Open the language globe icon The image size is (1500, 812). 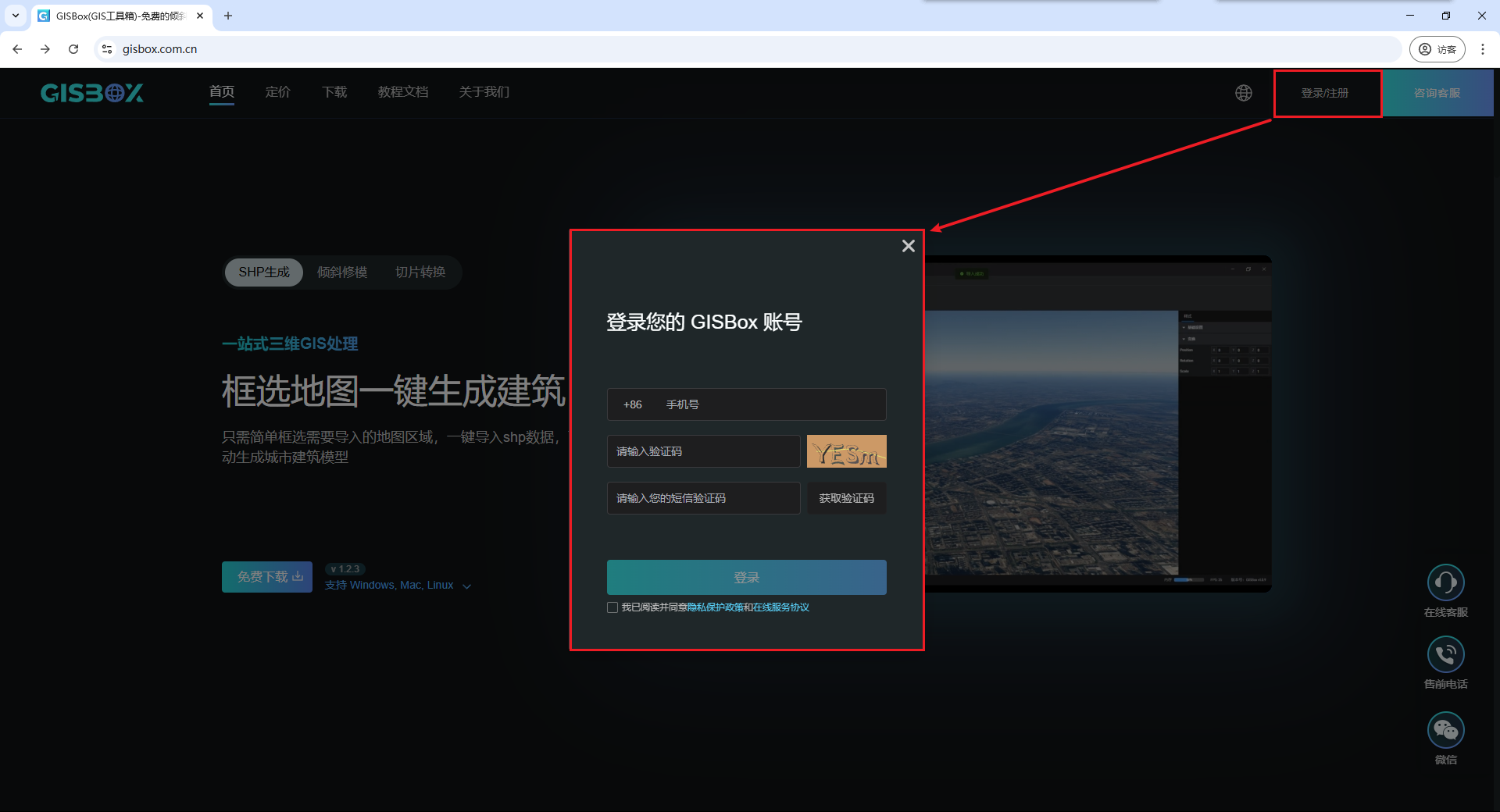click(x=1244, y=93)
